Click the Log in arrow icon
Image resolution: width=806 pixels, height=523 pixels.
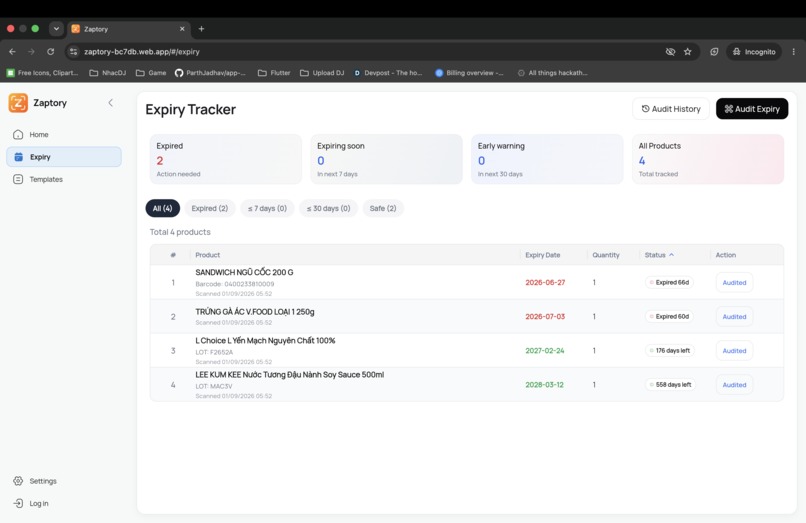pos(18,503)
